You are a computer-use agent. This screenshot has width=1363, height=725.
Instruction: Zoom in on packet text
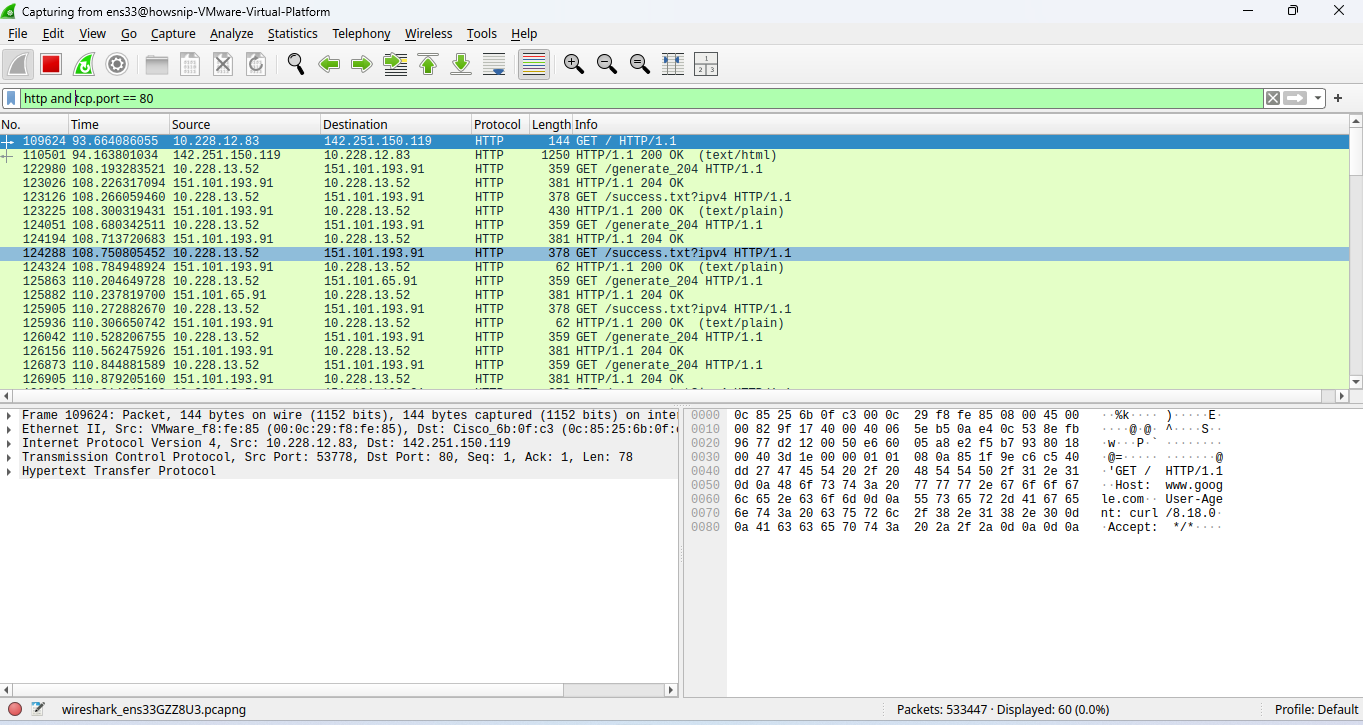coord(573,65)
